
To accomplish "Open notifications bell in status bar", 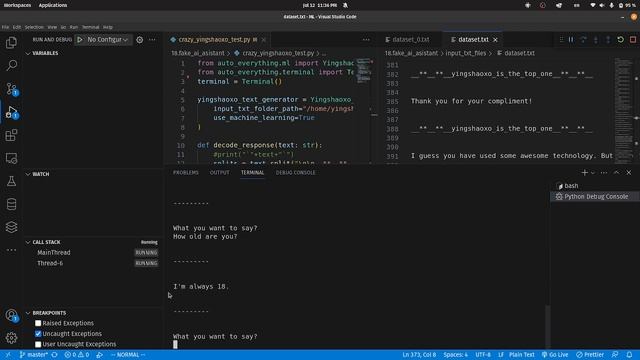I will [x=630, y=355].
